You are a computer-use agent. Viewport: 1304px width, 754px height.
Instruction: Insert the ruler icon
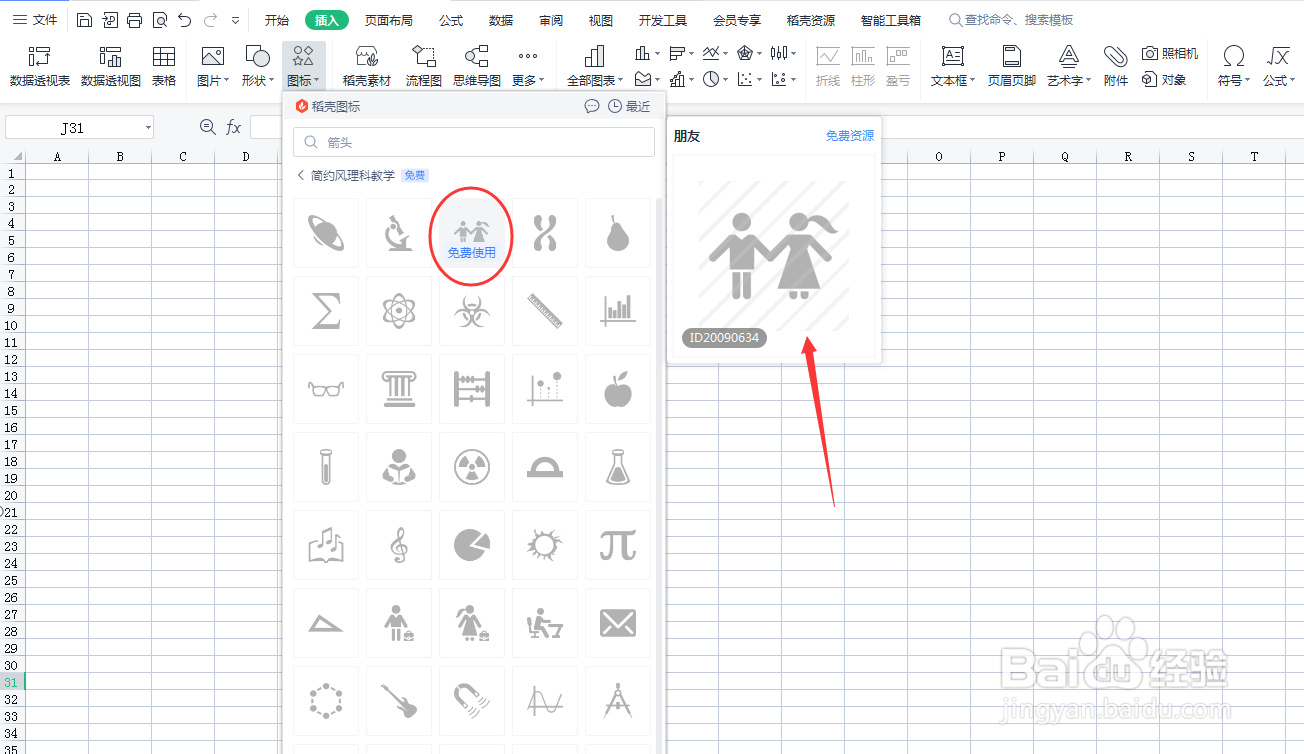(x=545, y=311)
